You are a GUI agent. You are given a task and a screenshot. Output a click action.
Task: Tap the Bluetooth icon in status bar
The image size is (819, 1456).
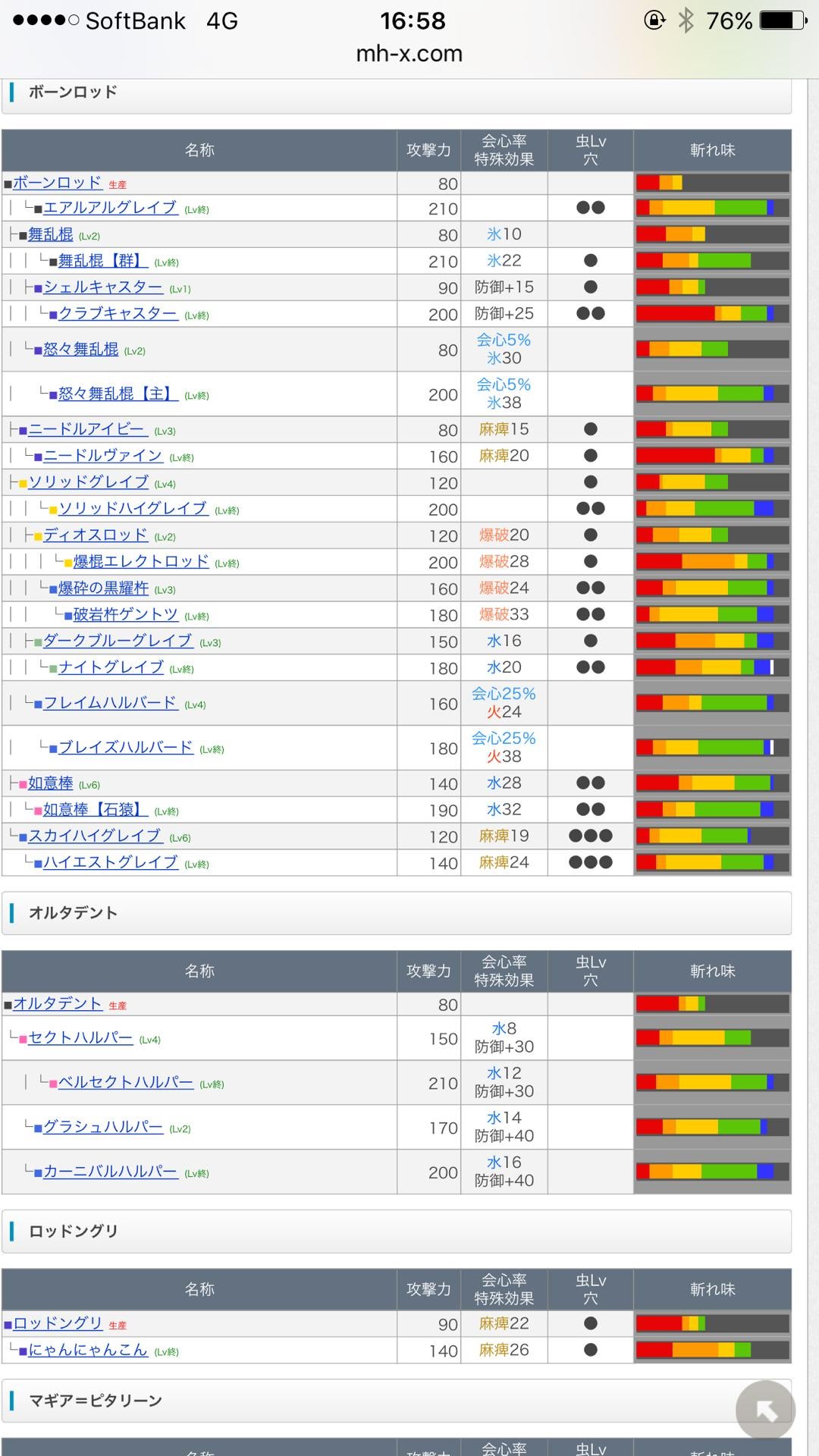click(686, 20)
